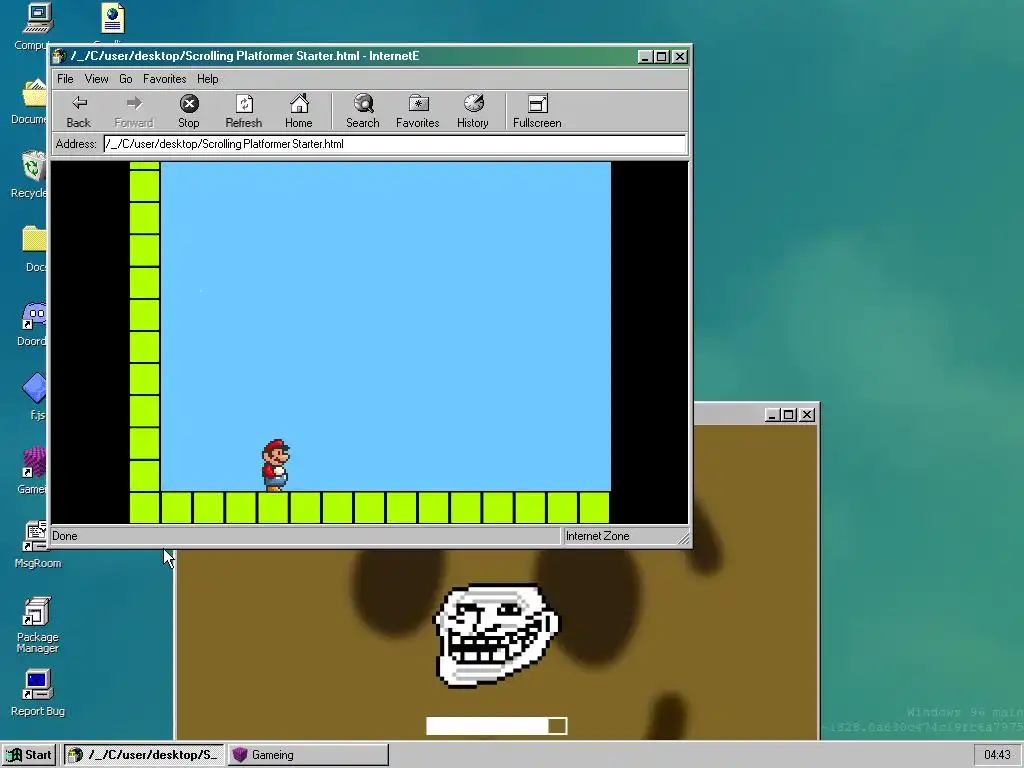
Task: Maximize the Gameing window
Action: click(789, 415)
